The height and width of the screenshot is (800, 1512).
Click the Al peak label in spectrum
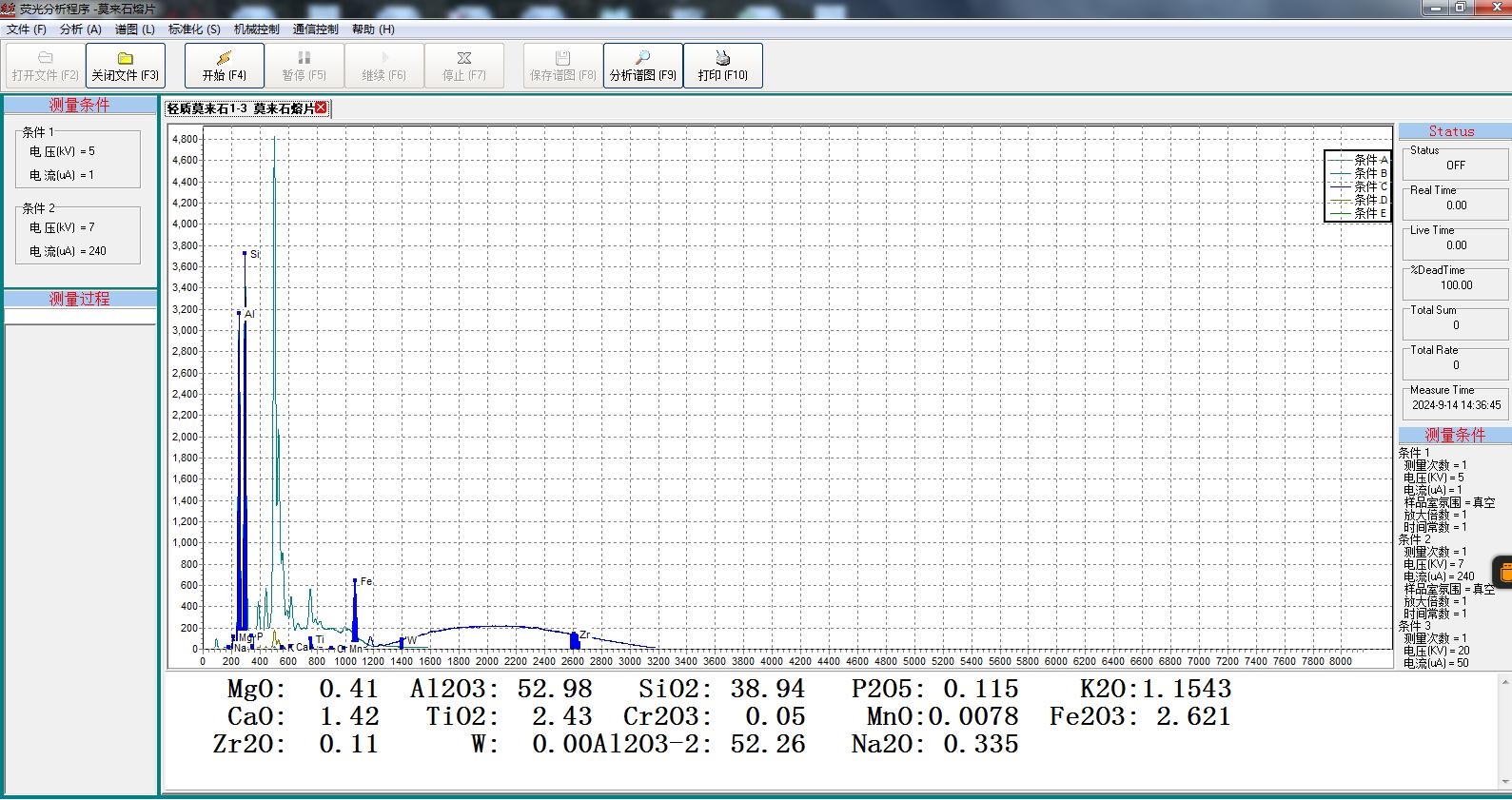click(x=249, y=314)
